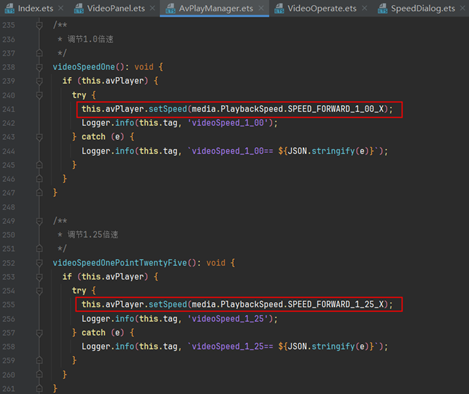Click the ETS file icon on AvPlayManager.ets tab
The height and width of the screenshot is (394, 469).
tap(170, 8)
